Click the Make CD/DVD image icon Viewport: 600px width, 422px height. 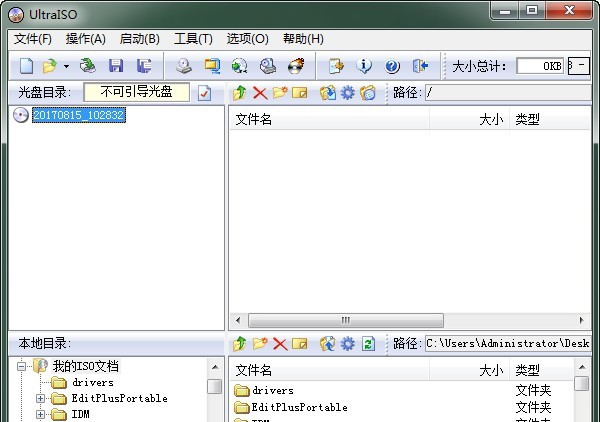(184, 66)
